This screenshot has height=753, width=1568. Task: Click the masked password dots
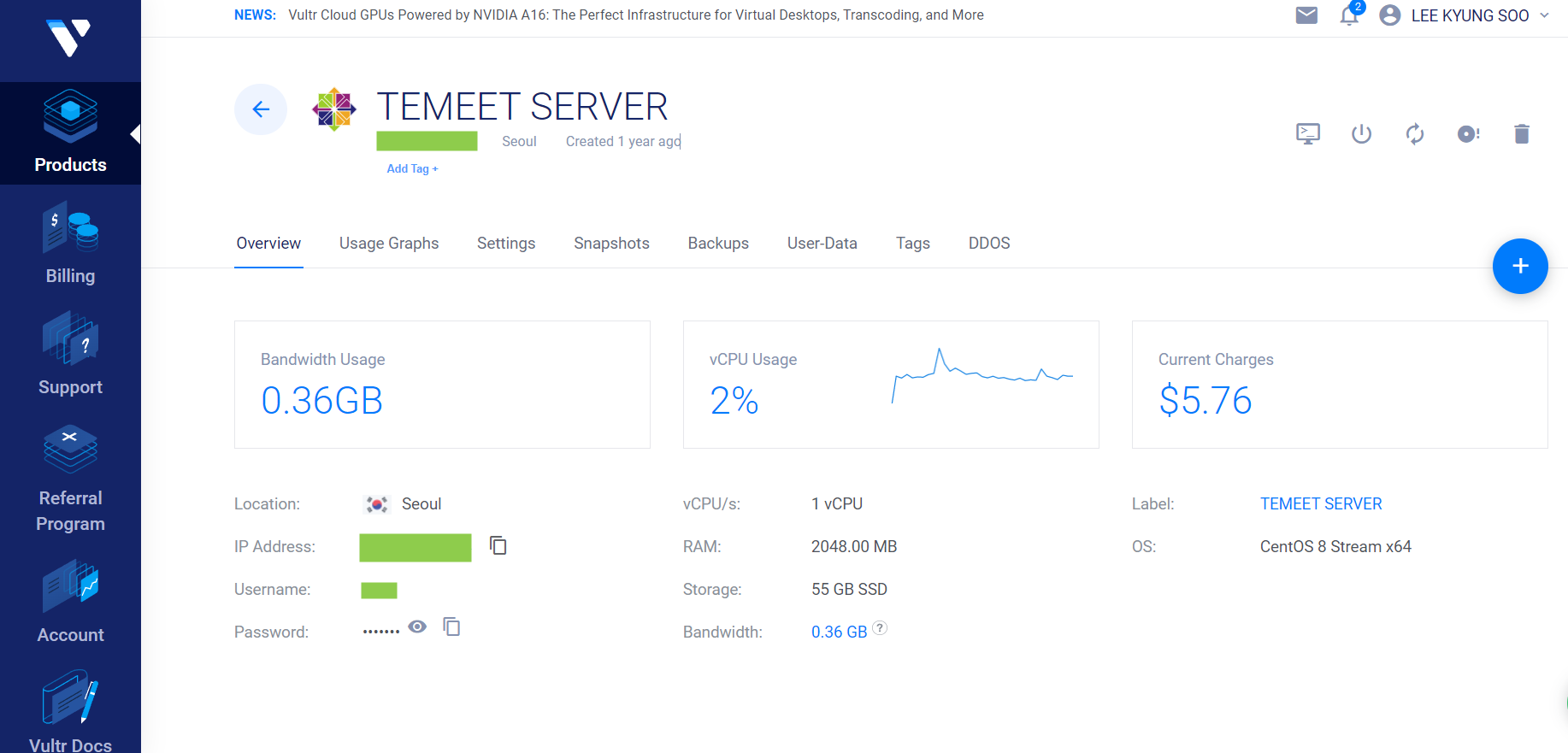pyautogui.click(x=381, y=632)
